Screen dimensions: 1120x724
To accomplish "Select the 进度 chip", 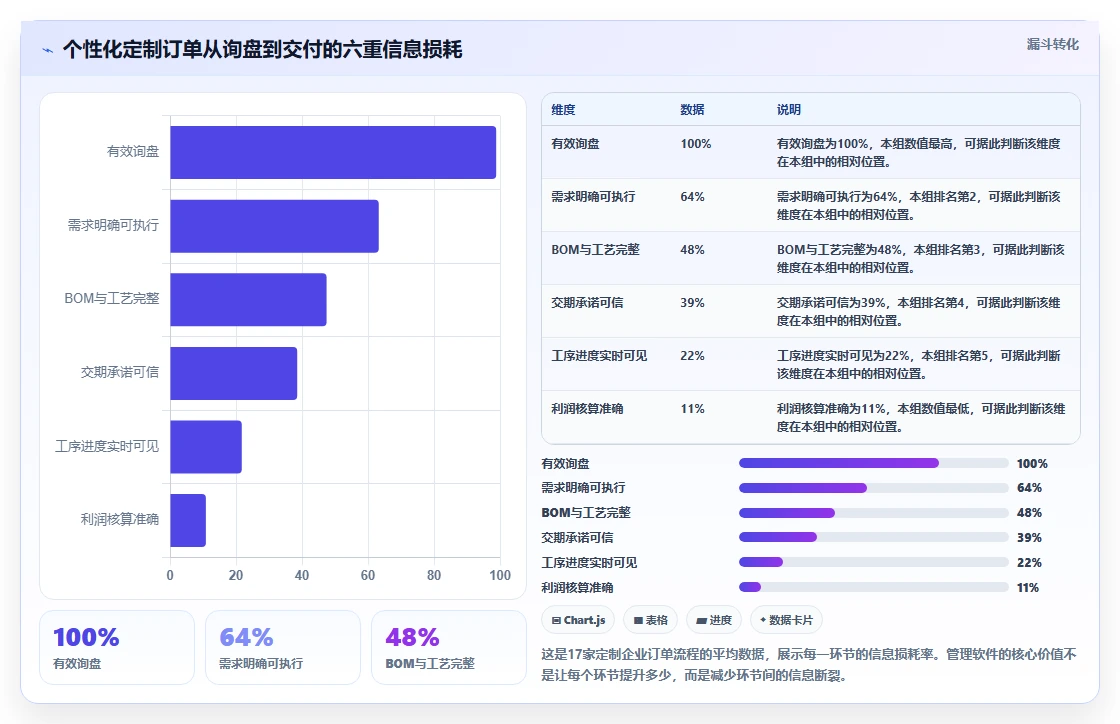I will coord(714,620).
